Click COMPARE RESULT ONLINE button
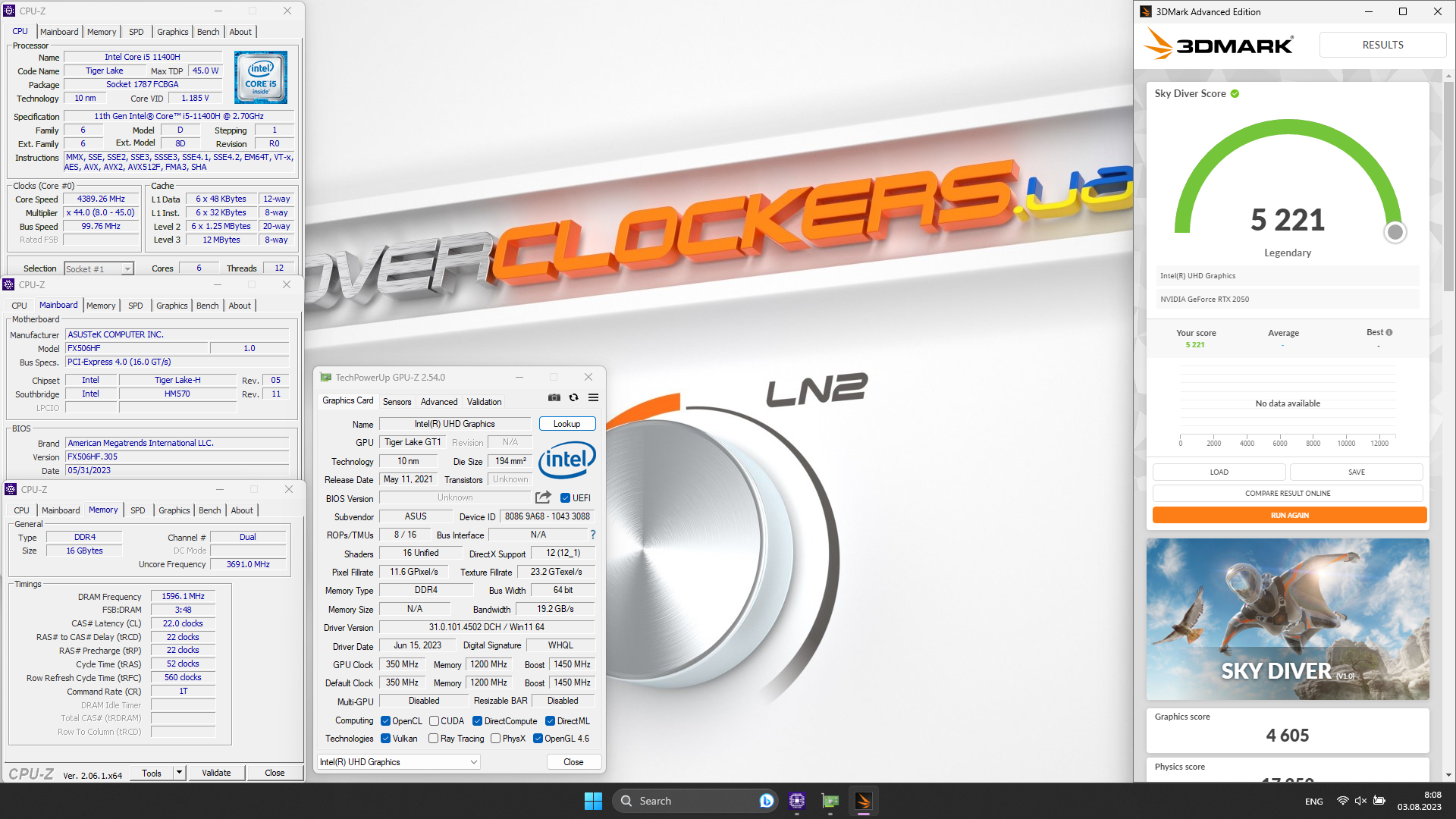This screenshot has width=1456, height=819. (1288, 493)
